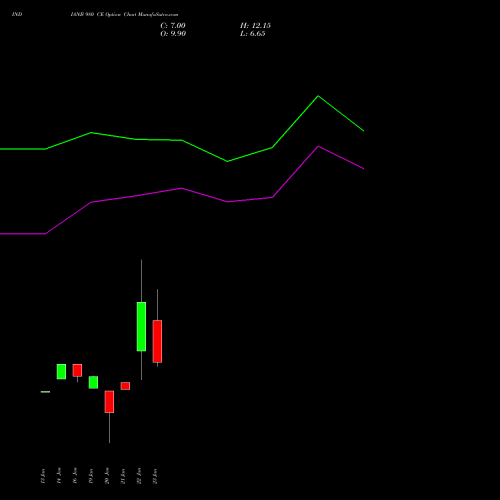The image size is (500, 500).
Task: Click the high value H: 12.15
Action: 255,26
